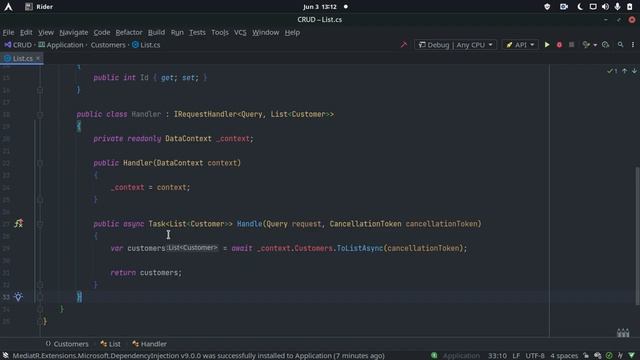Click the green check status bar icon
Viewport: 640px width, 360px height.
609,356
